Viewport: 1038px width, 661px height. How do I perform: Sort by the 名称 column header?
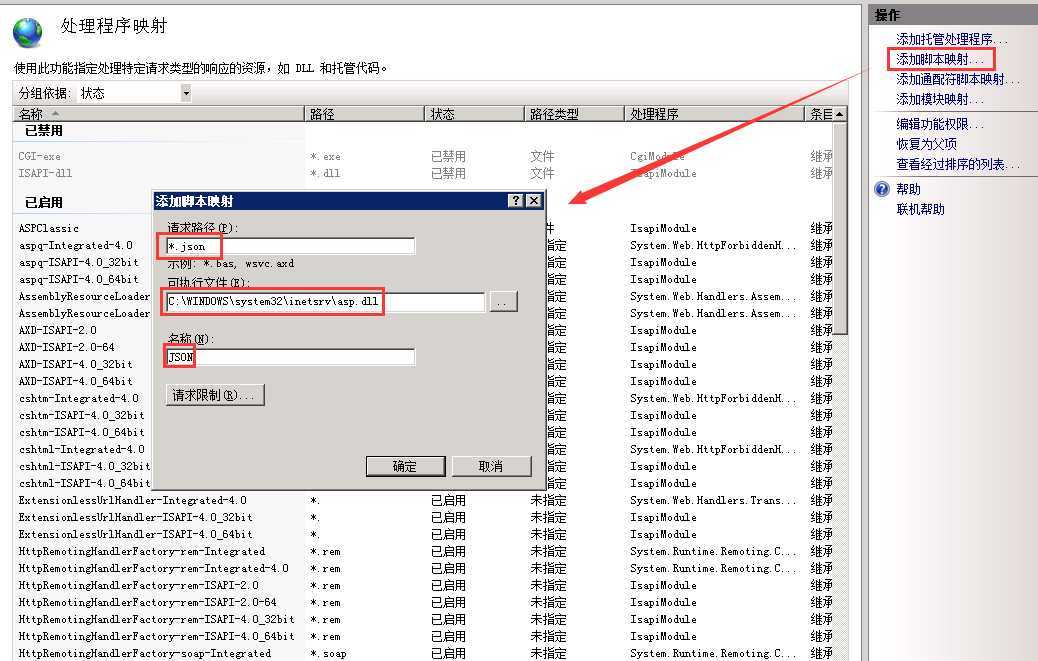[158, 114]
